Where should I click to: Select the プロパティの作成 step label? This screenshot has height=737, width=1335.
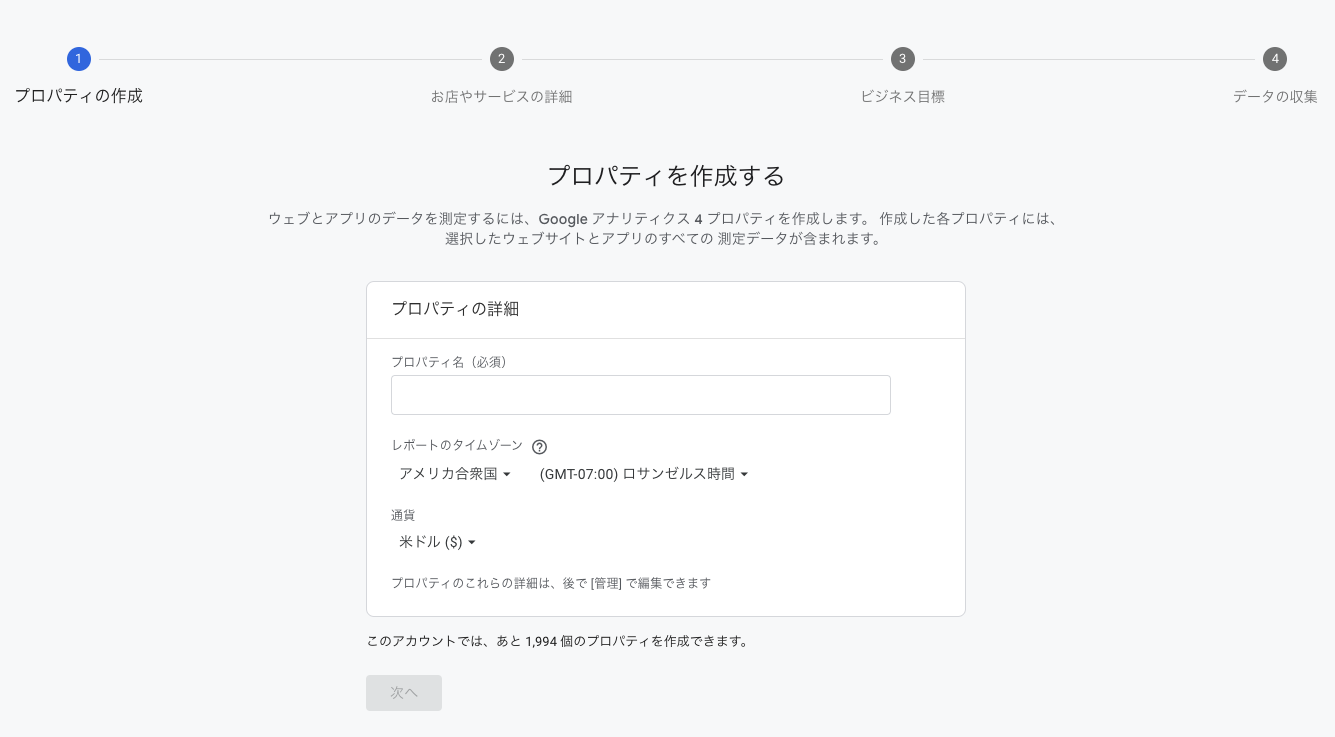[79, 96]
